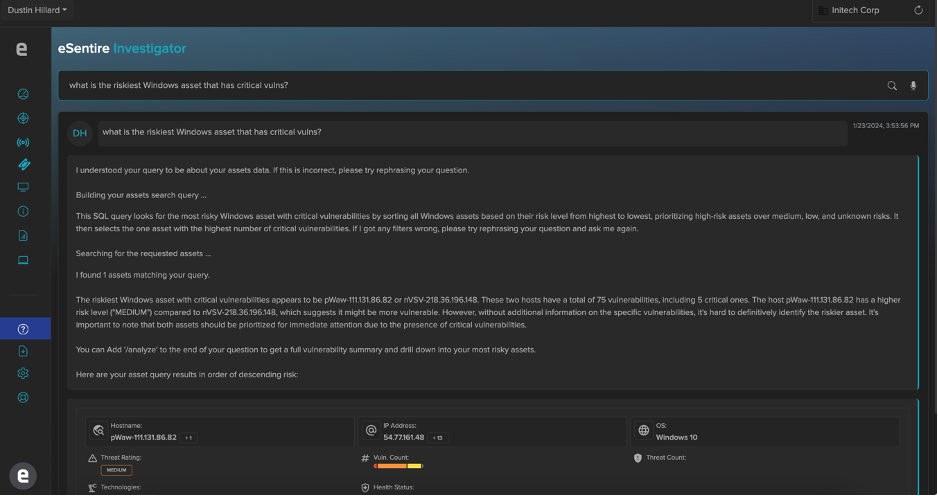Click the DH user avatar in chat

pyautogui.click(x=80, y=133)
